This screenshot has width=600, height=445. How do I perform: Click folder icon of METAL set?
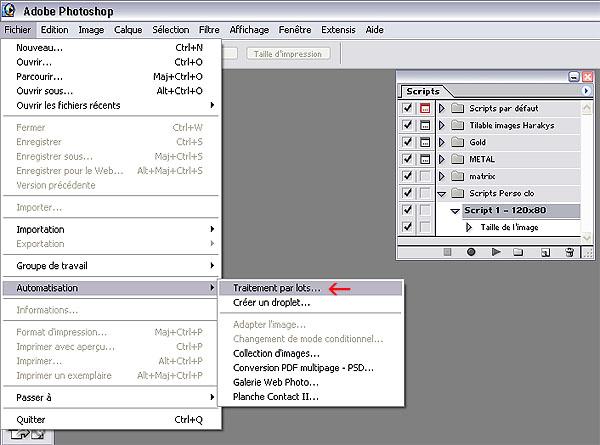457,159
